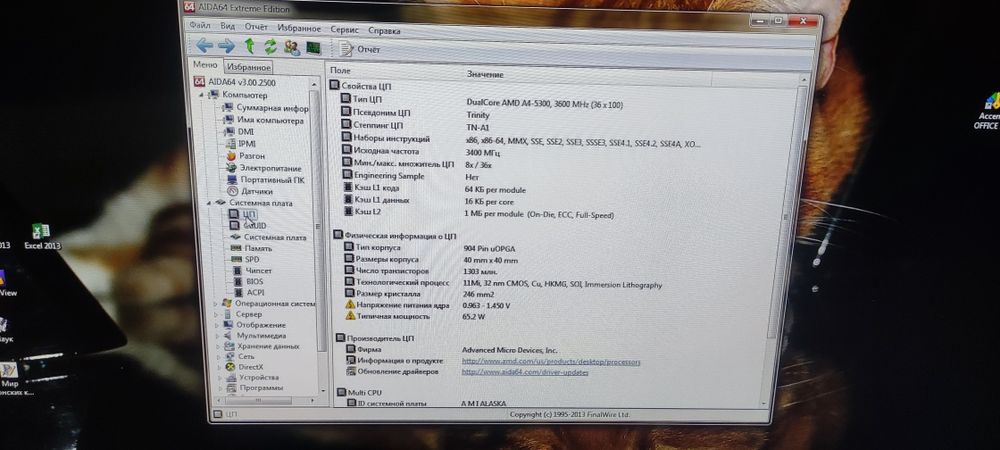Click the Мультимедиа speaker icon
This screenshot has width=1000, height=450.
click(x=228, y=336)
